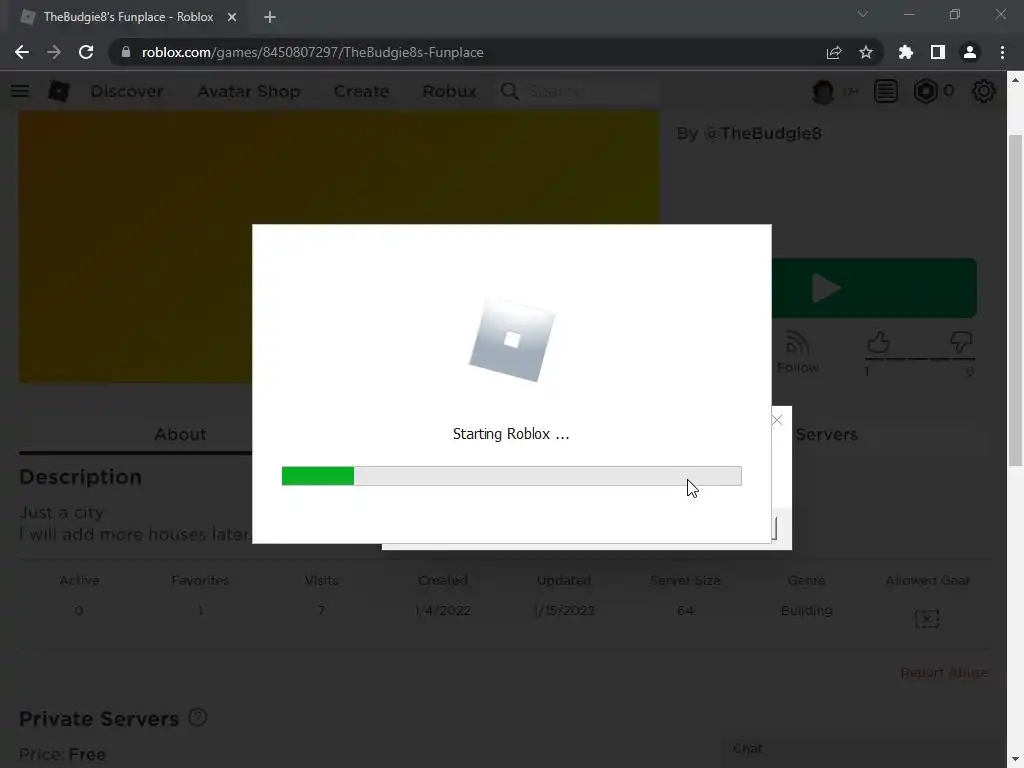The image size is (1024, 768).
Task: Click the Private Servers help icon
Action: pos(198,718)
